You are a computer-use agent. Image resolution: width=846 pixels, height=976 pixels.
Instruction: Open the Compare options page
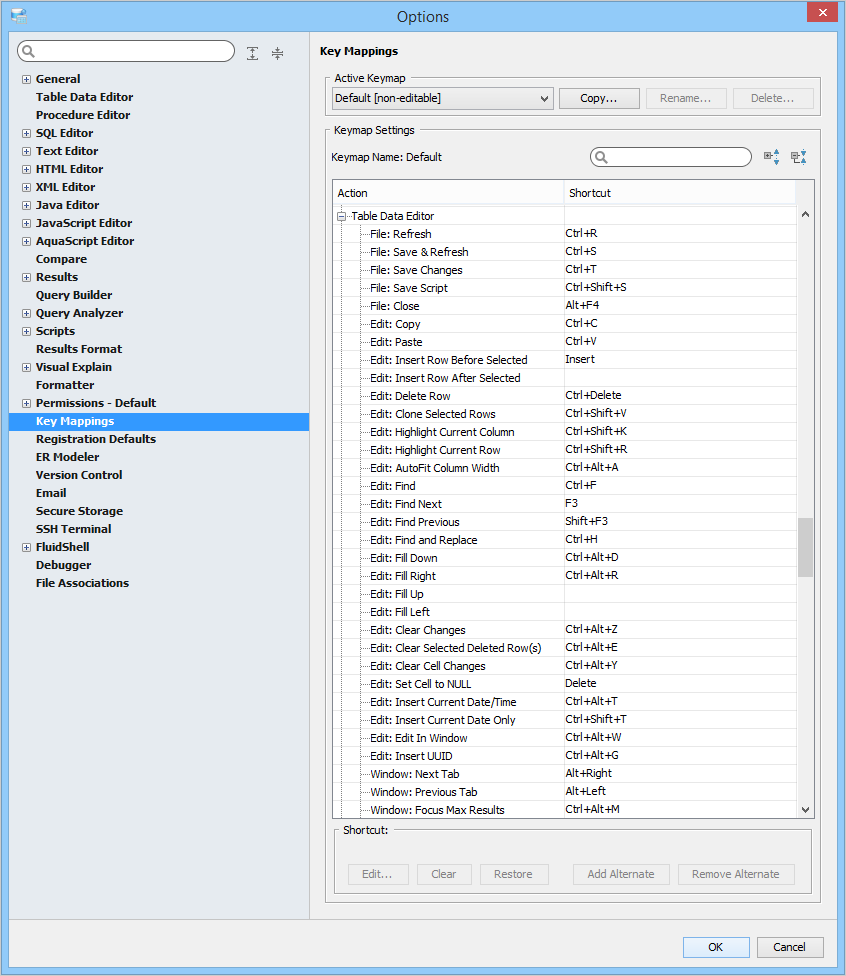pyautogui.click(x=62, y=260)
